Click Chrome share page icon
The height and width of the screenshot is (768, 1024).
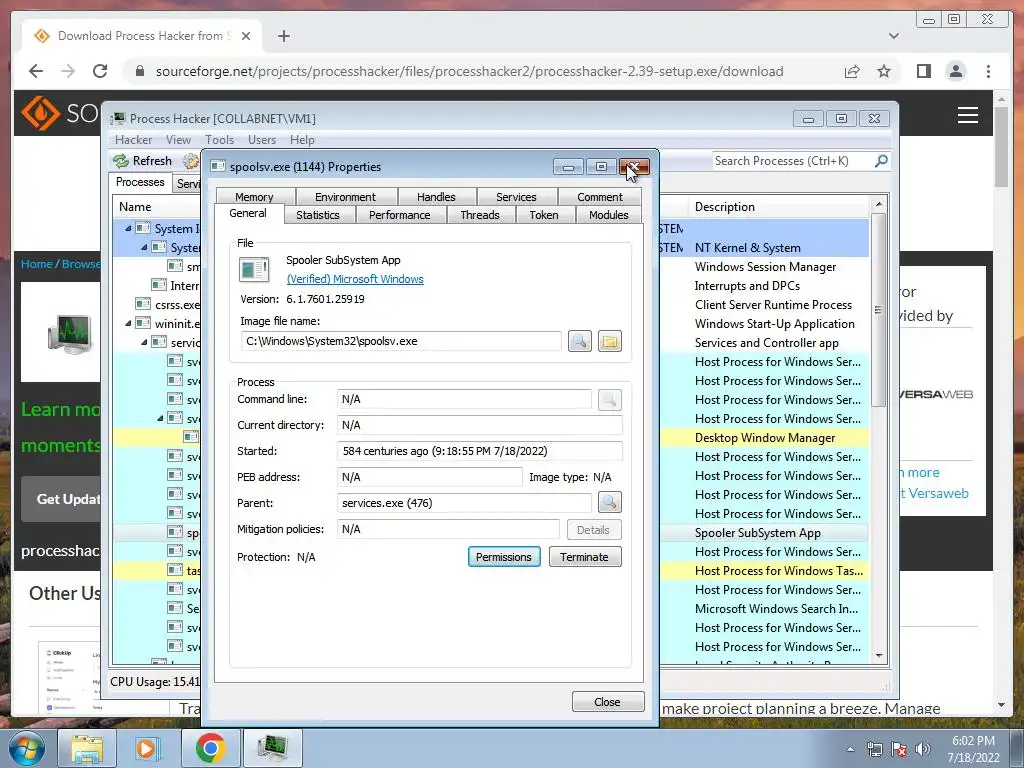(x=852, y=71)
